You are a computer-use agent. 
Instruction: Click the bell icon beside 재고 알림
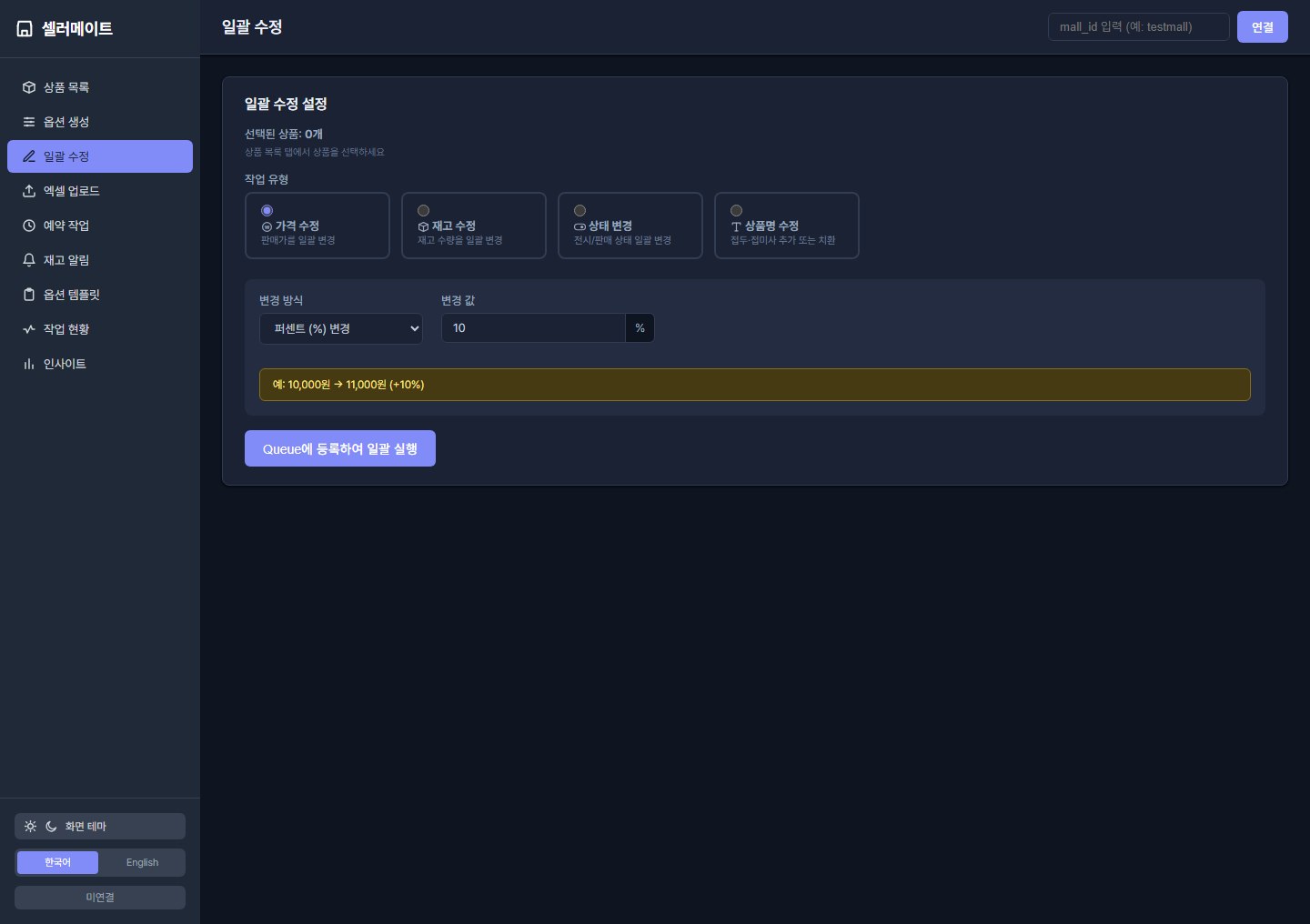click(29, 260)
